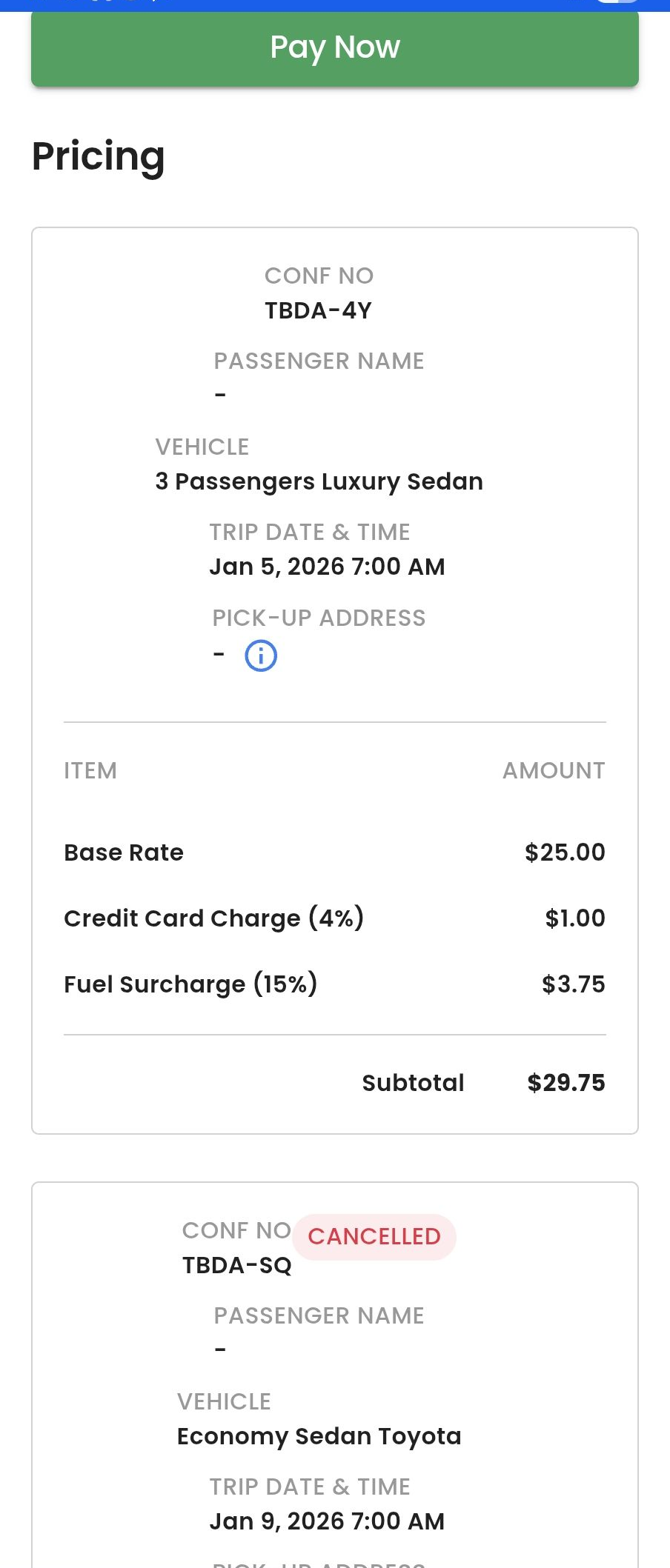The width and height of the screenshot is (670, 1568).
Task: Click the Jan 9, 2026 7:00 AM trip date
Action: point(327,1521)
